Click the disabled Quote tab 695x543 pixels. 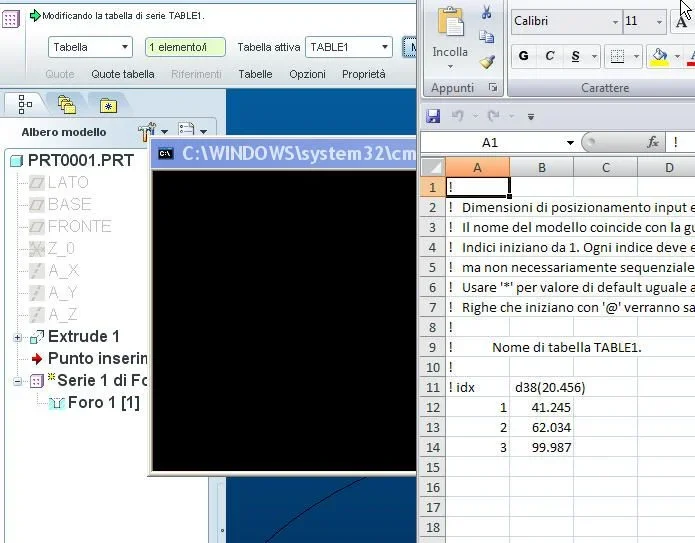coord(60,74)
